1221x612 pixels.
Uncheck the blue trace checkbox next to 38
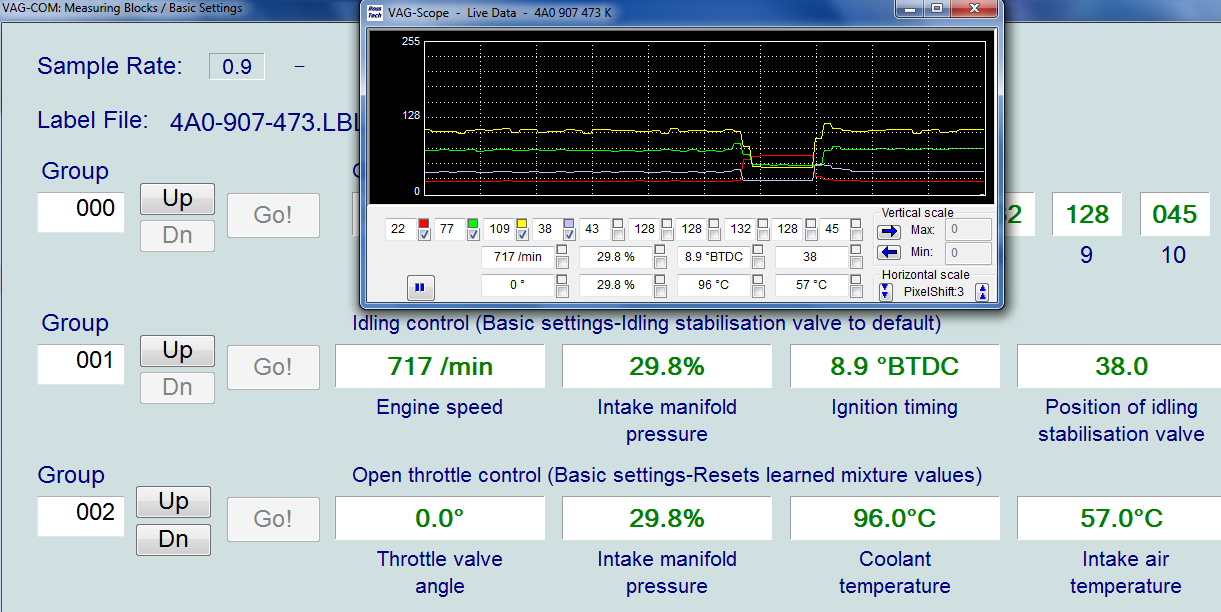(569, 235)
